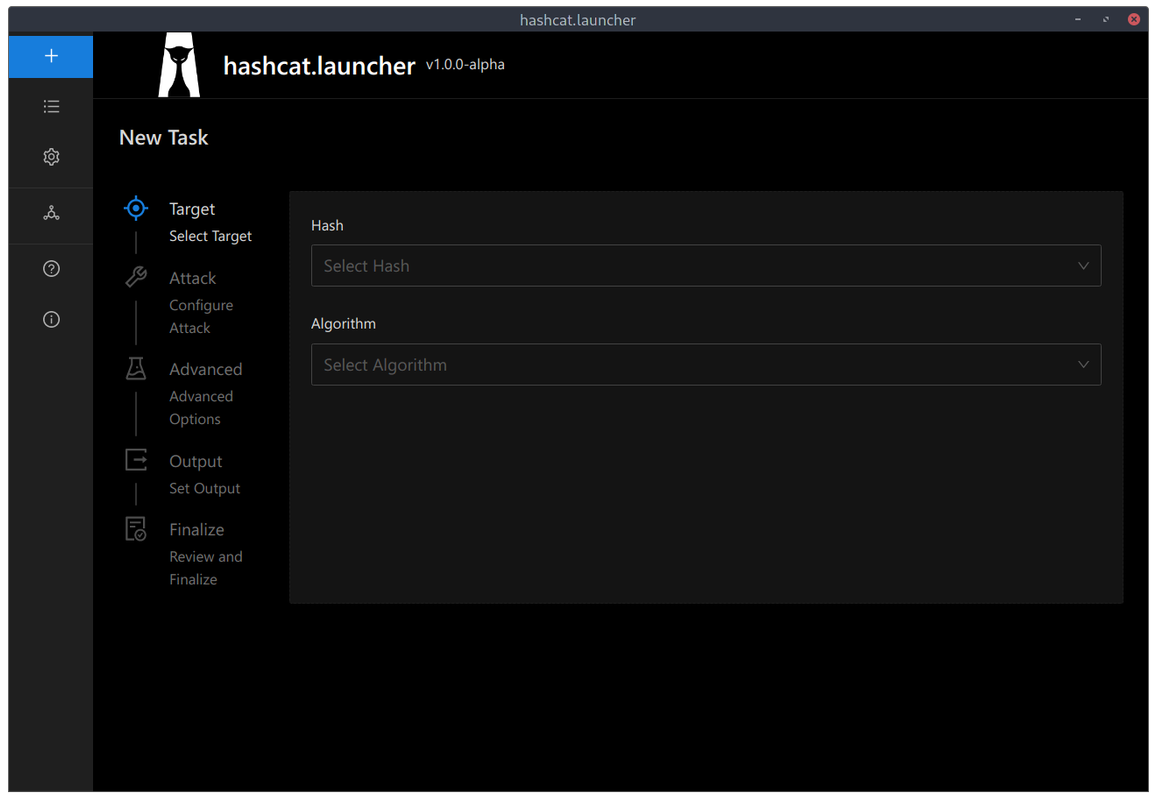This screenshot has height=800, width=1157.
Task: Maximize the hashcat.launcher window
Action: click(x=1105, y=19)
